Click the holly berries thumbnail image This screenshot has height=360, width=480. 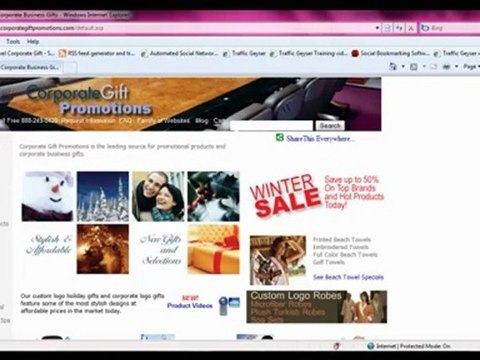point(213,196)
